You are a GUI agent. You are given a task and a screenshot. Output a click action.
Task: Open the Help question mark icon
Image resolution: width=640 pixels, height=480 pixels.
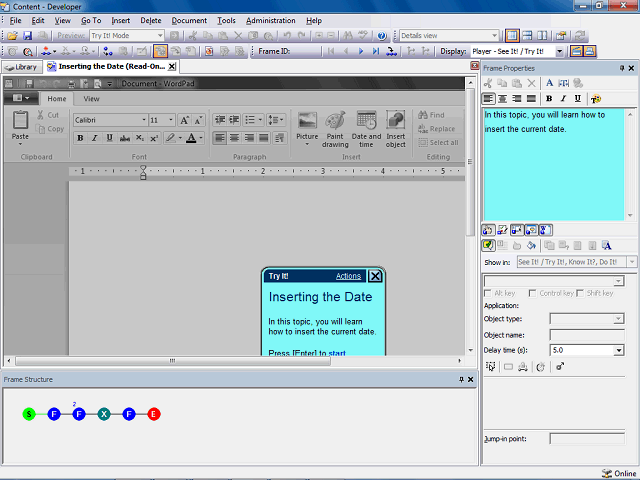tap(382, 36)
